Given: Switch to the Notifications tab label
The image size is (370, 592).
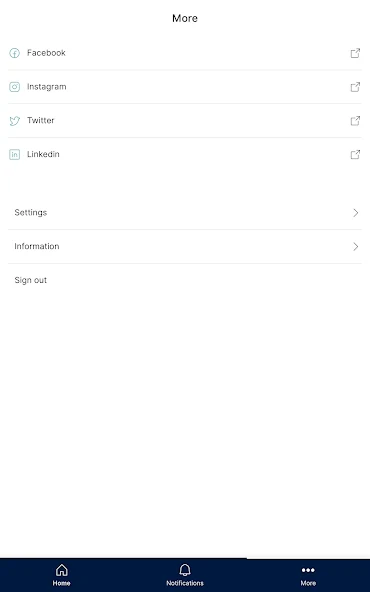Looking at the screenshot, I should tap(185, 583).
